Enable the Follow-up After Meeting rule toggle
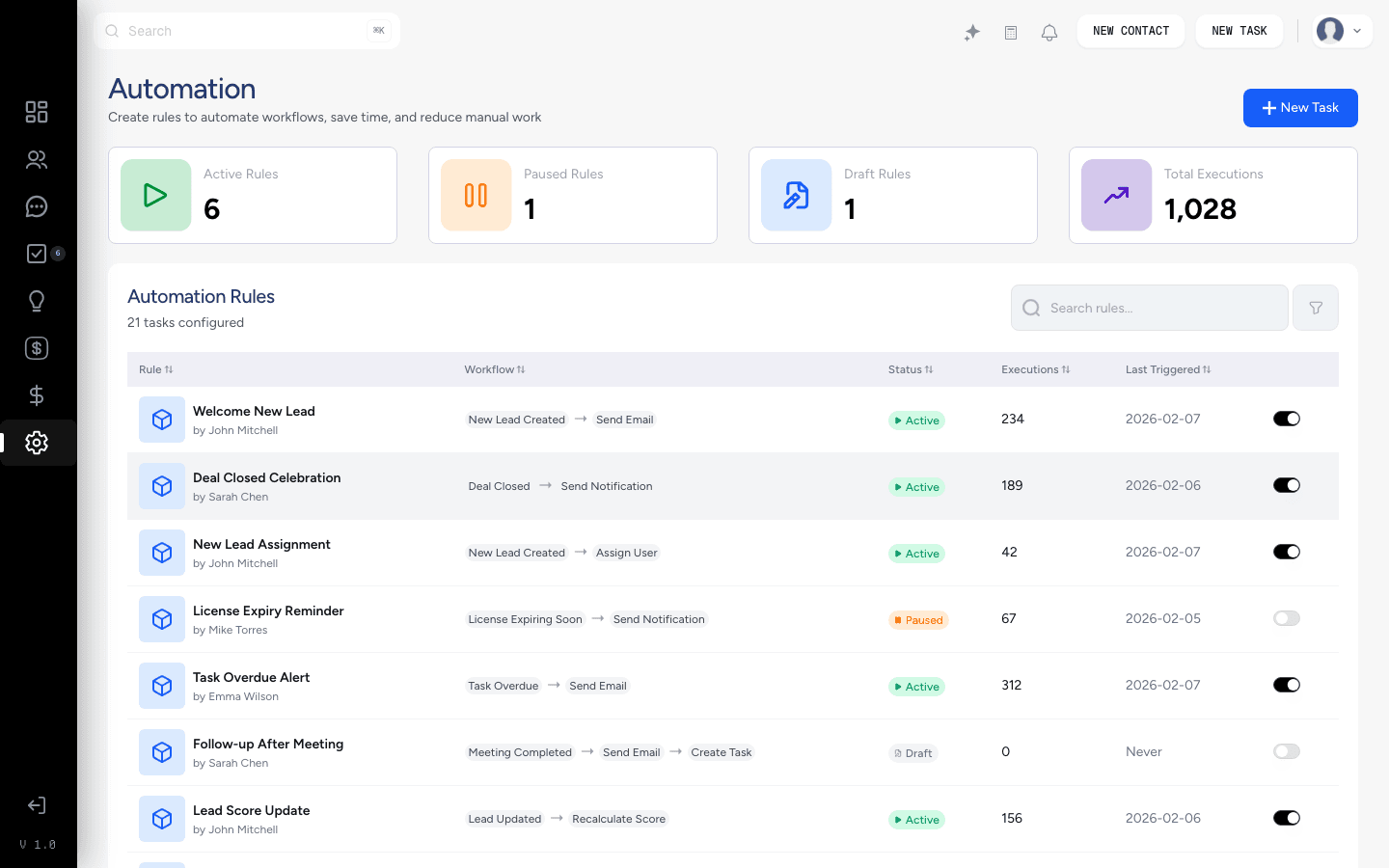Image resolution: width=1389 pixels, height=868 pixels. tap(1287, 751)
